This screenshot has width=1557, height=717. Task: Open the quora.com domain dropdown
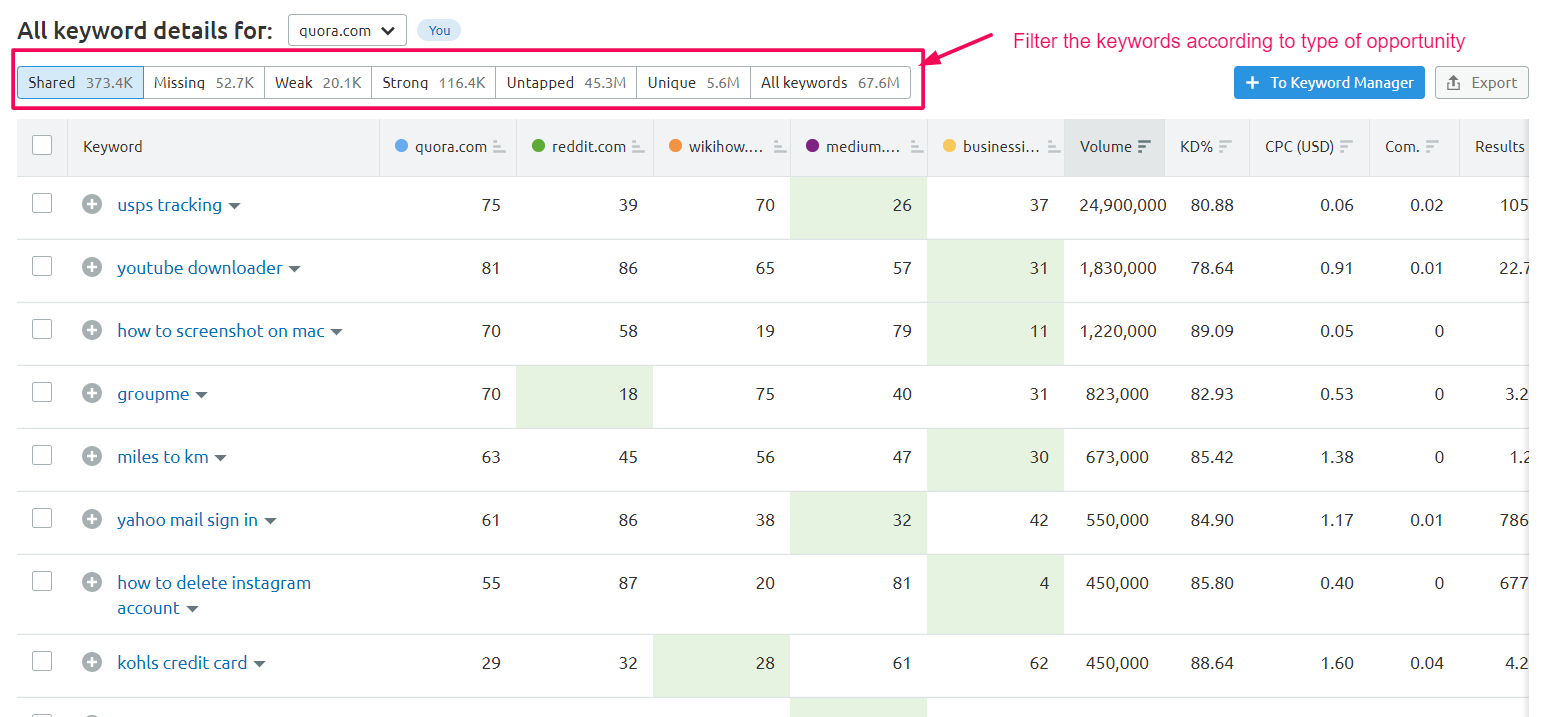pyautogui.click(x=347, y=30)
